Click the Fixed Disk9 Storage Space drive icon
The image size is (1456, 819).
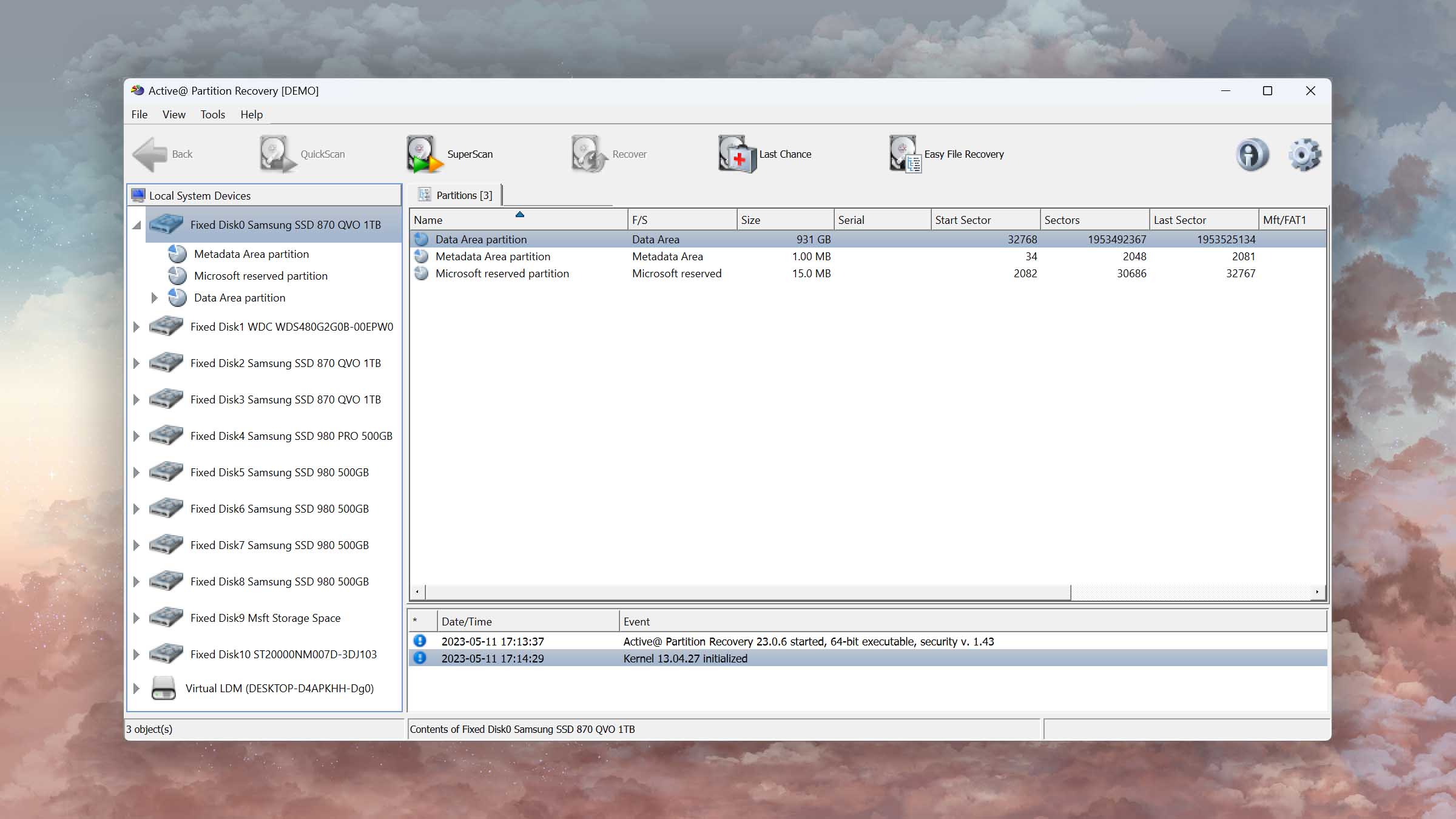(166, 618)
